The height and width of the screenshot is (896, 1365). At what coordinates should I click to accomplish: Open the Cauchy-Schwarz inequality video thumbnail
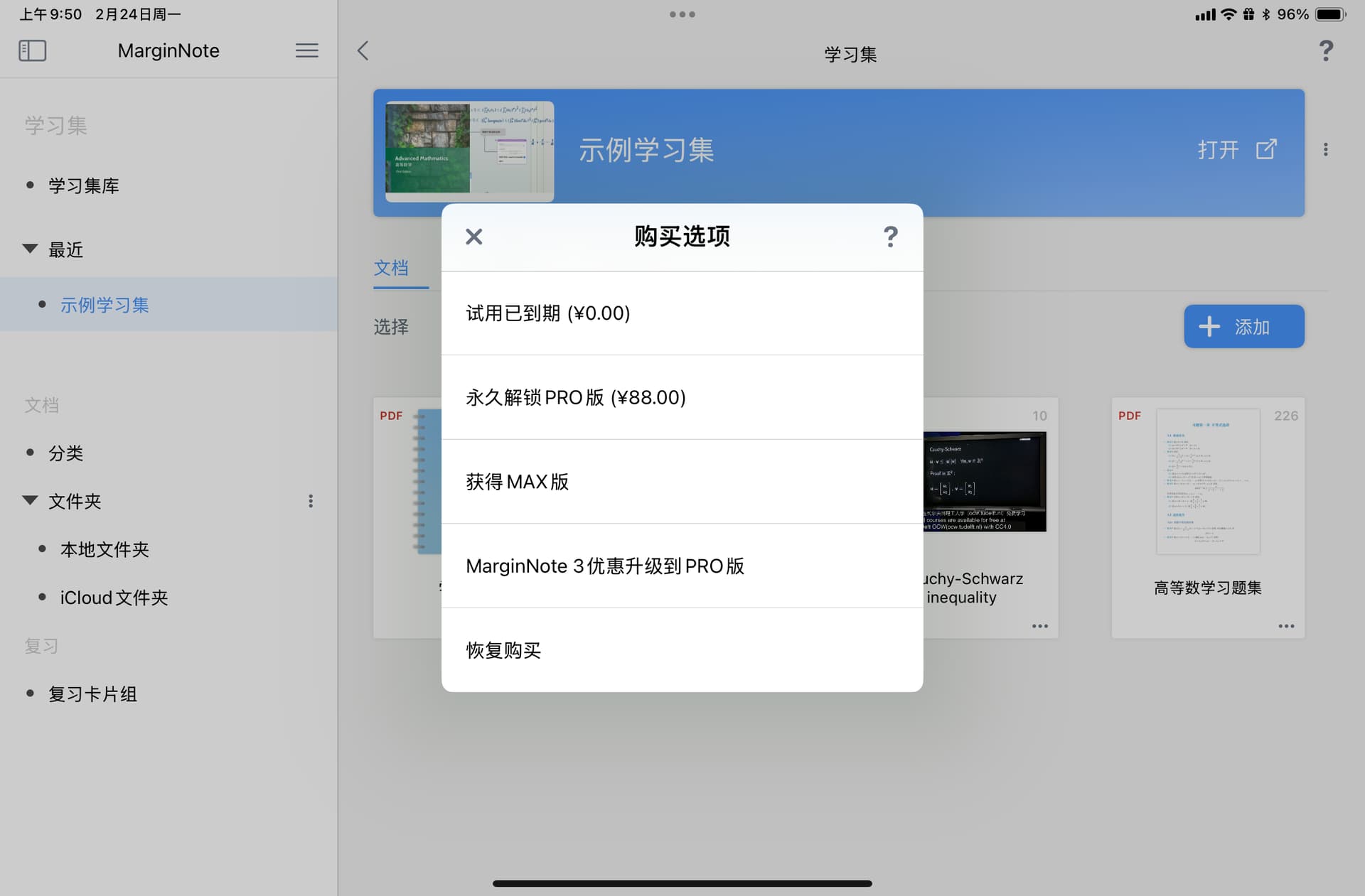(985, 482)
